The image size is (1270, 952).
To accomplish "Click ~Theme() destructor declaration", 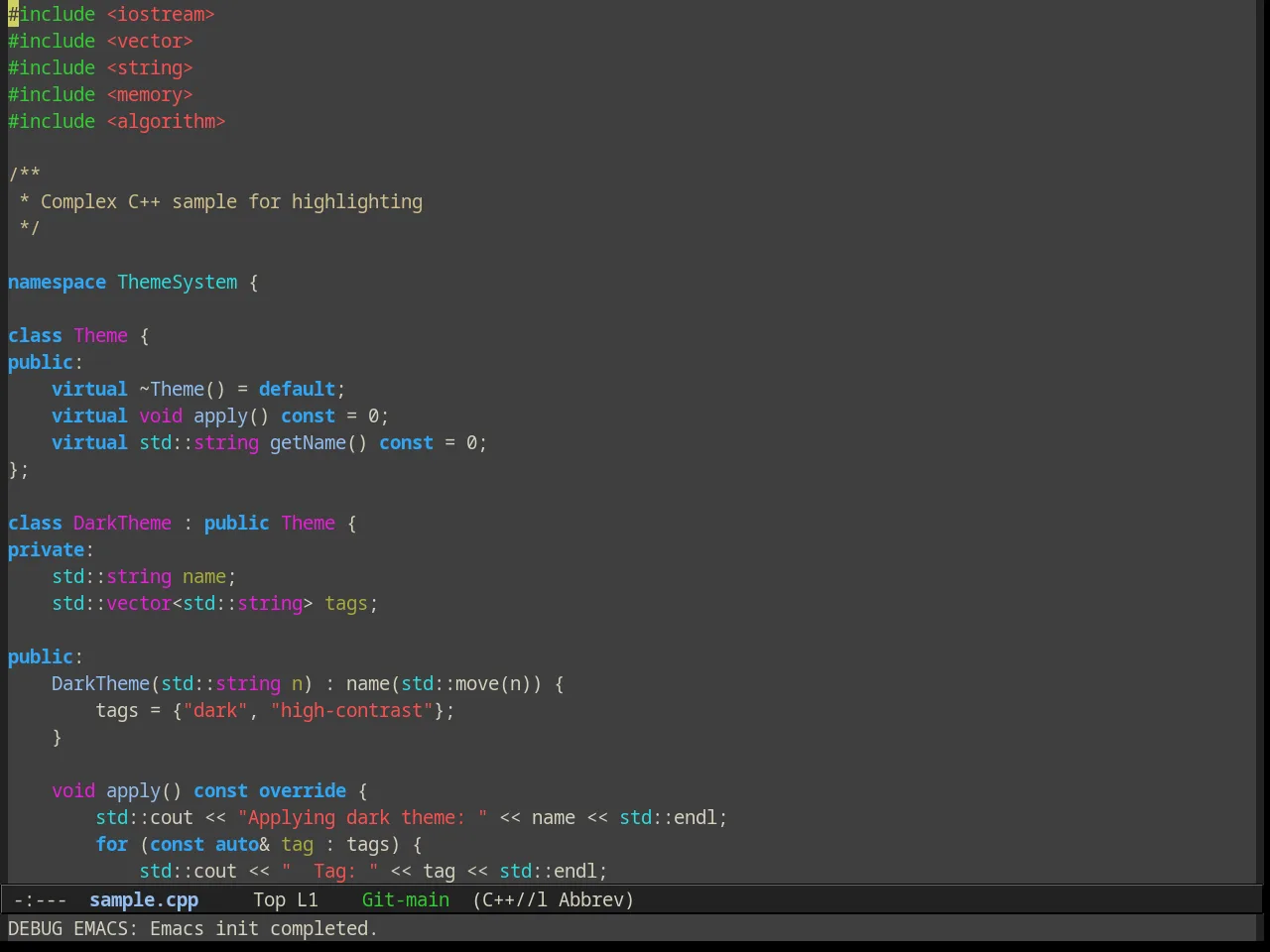I will tap(183, 389).
